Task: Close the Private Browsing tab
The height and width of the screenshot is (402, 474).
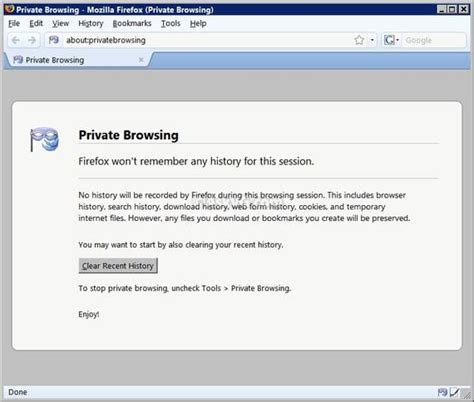Action: [141, 60]
